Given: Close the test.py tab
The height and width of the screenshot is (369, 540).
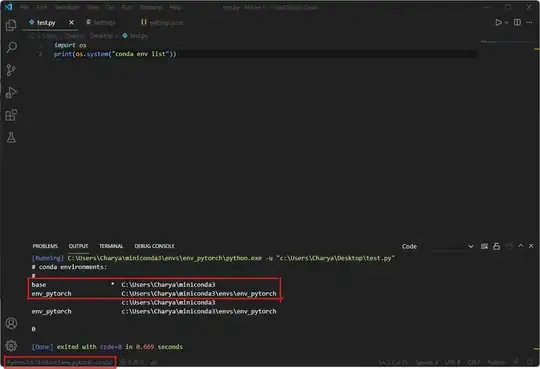Looking at the screenshot, I should [x=71, y=22].
